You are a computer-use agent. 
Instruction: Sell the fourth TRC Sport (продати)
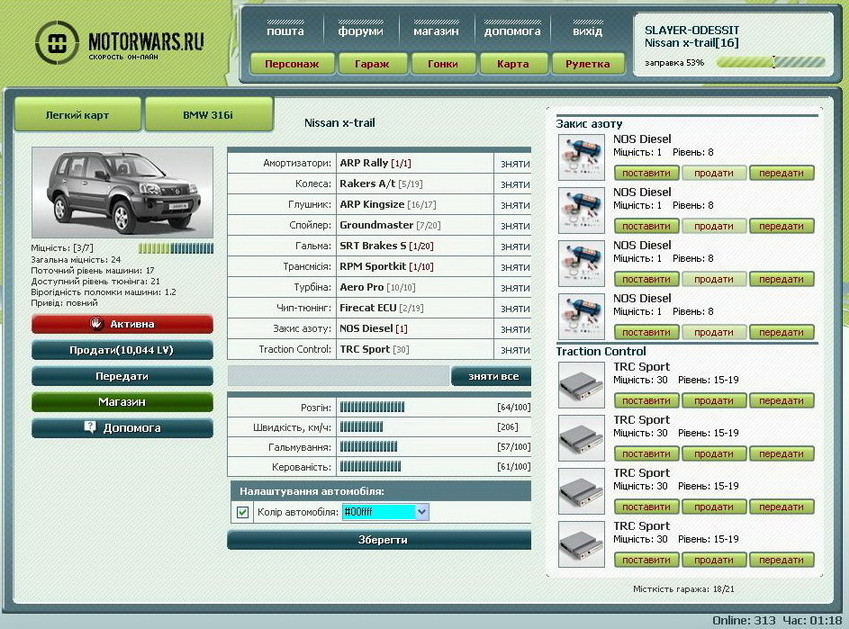[x=714, y=560]
